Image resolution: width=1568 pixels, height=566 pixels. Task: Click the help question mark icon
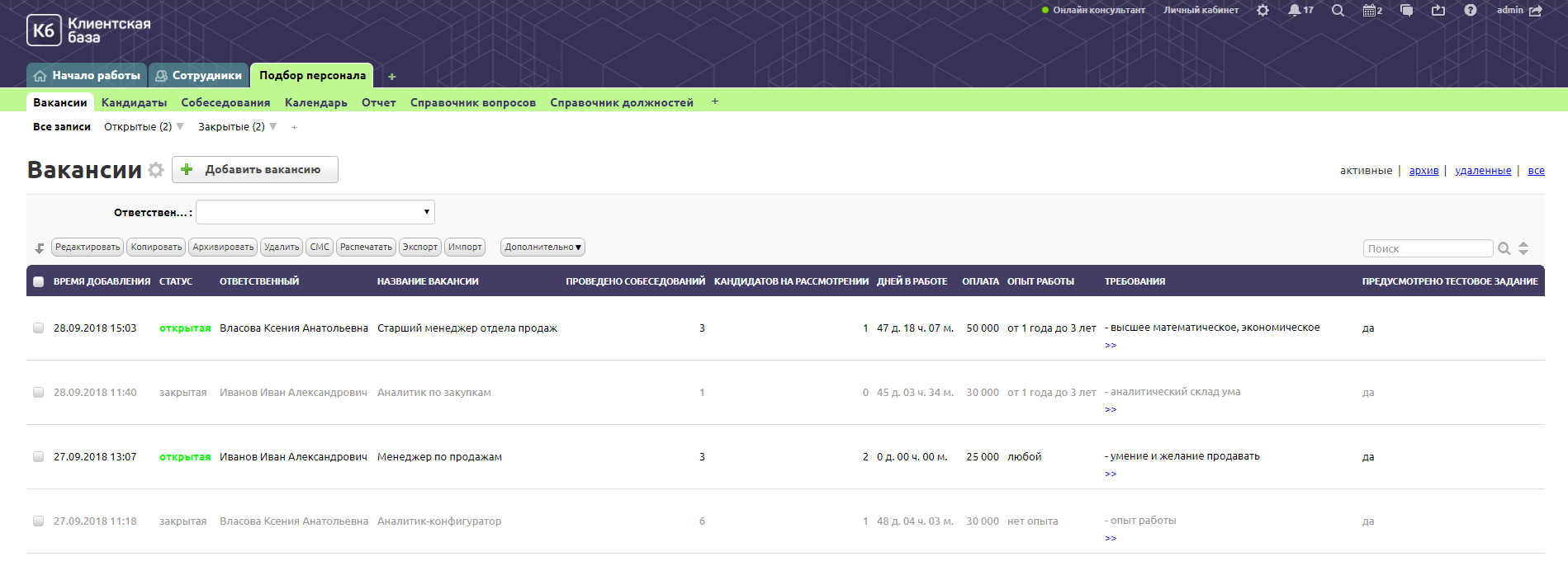[1470, 11]
